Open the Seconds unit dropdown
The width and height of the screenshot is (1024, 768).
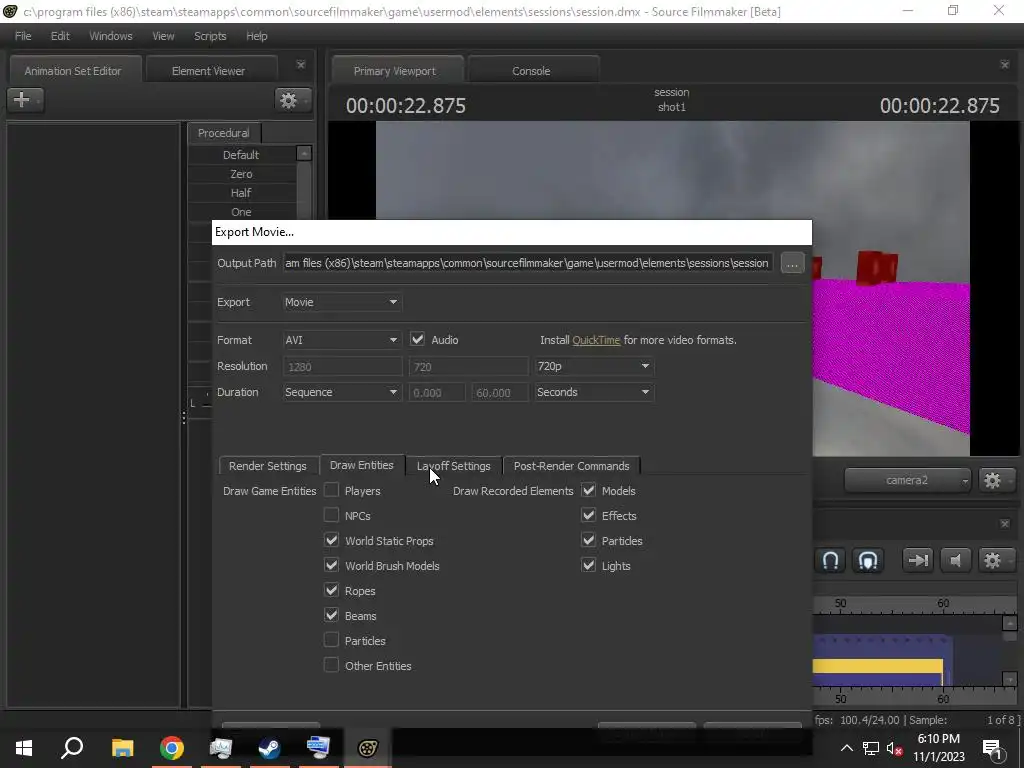[593, 392]
